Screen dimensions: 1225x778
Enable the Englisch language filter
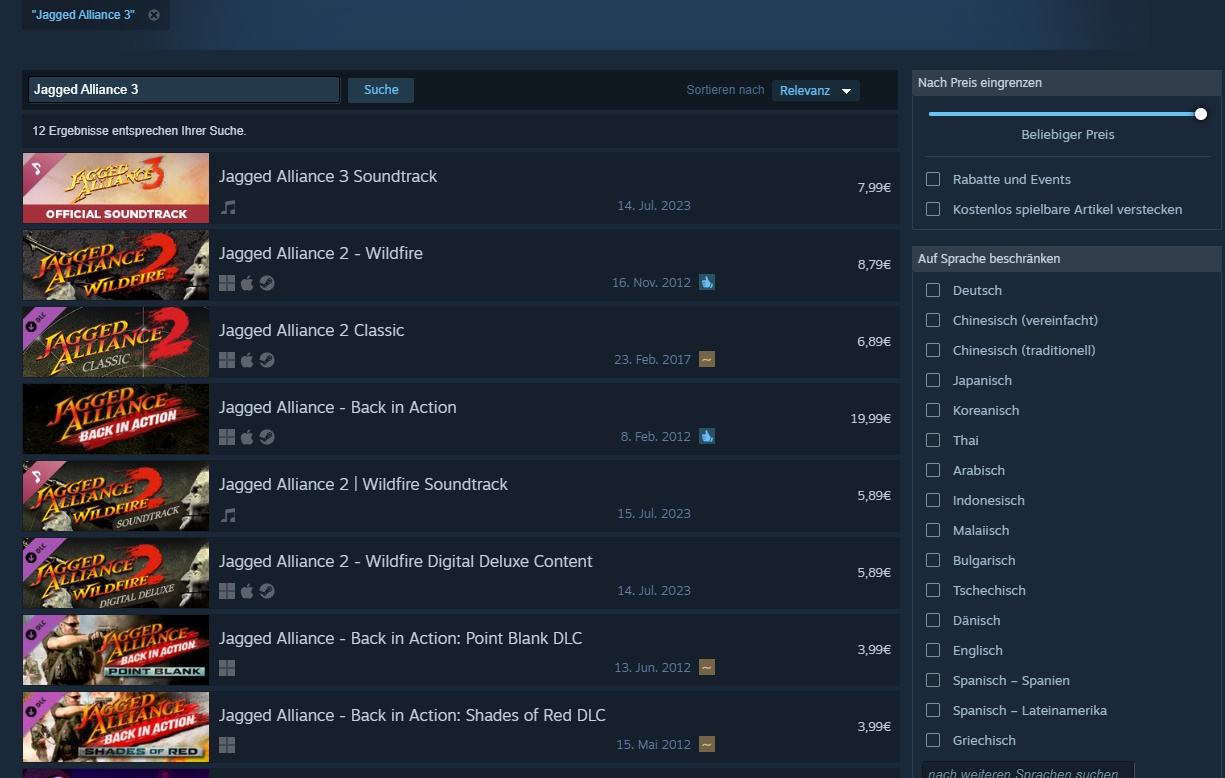coord(933,650)
